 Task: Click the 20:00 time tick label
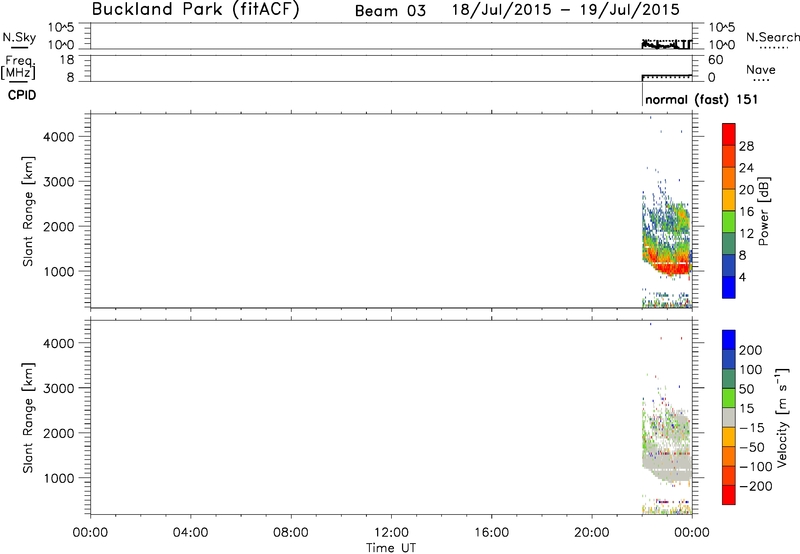pyautogui.click(x=591, y=533)
